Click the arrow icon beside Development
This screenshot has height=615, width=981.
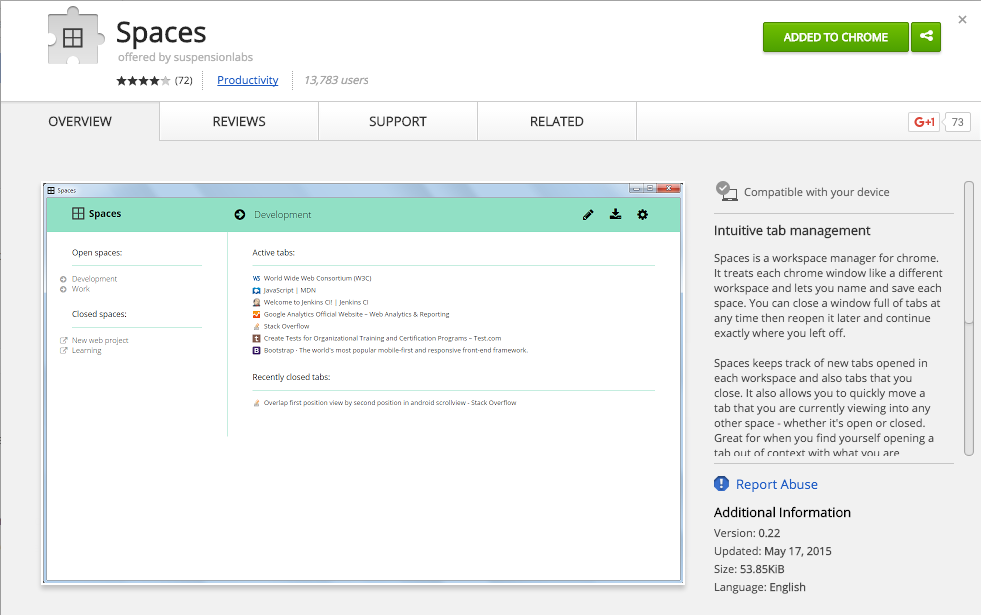pos(240,214)
